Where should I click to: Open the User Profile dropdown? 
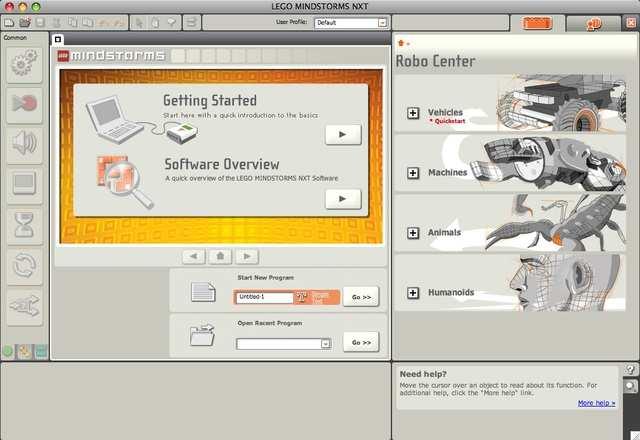tap(382, 23)
